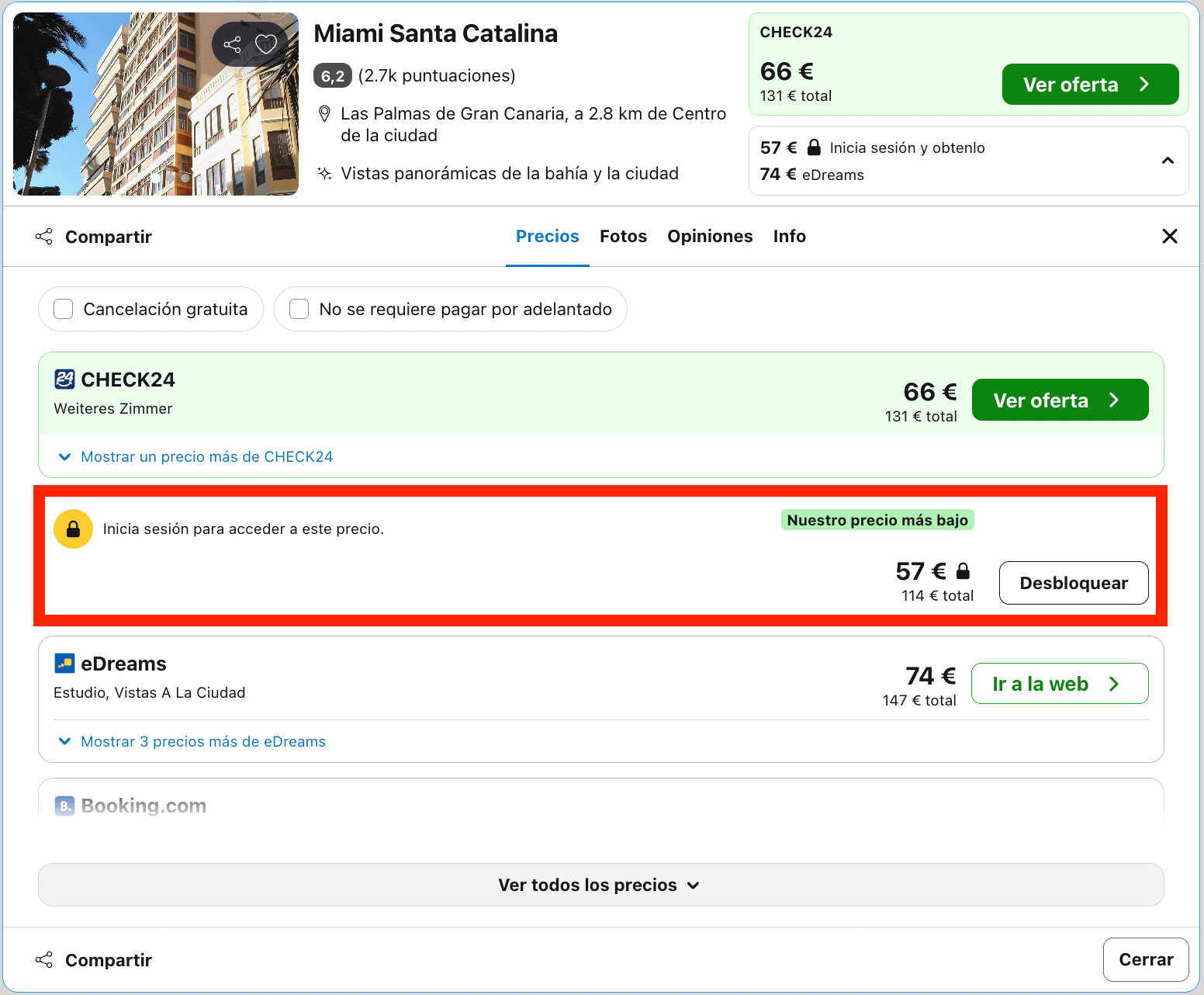Click Ir a la web for eDreams

1060,684
